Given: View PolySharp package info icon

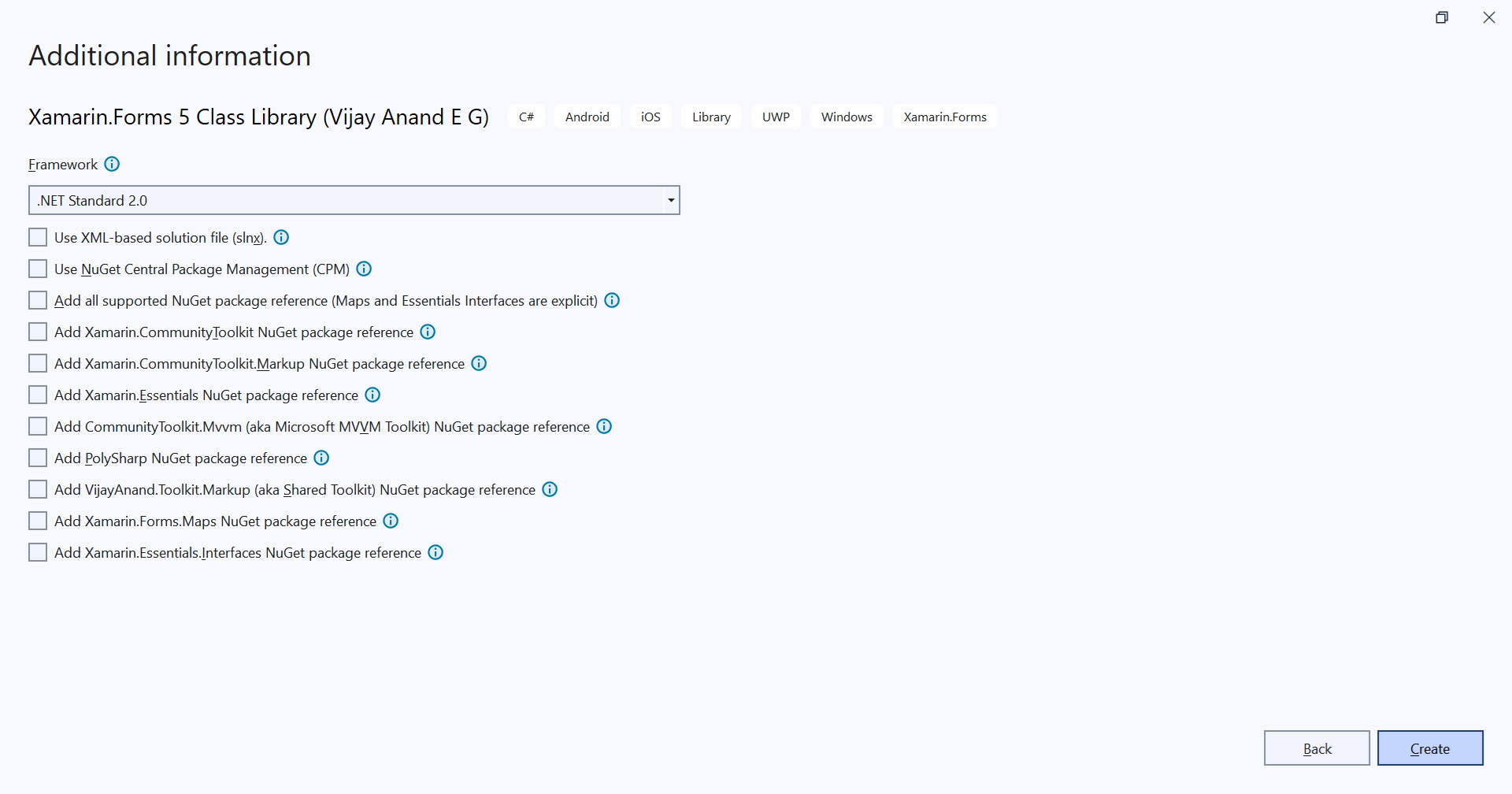Looking at the screenshot, I should pyautogui.click(x=321, y=458).
